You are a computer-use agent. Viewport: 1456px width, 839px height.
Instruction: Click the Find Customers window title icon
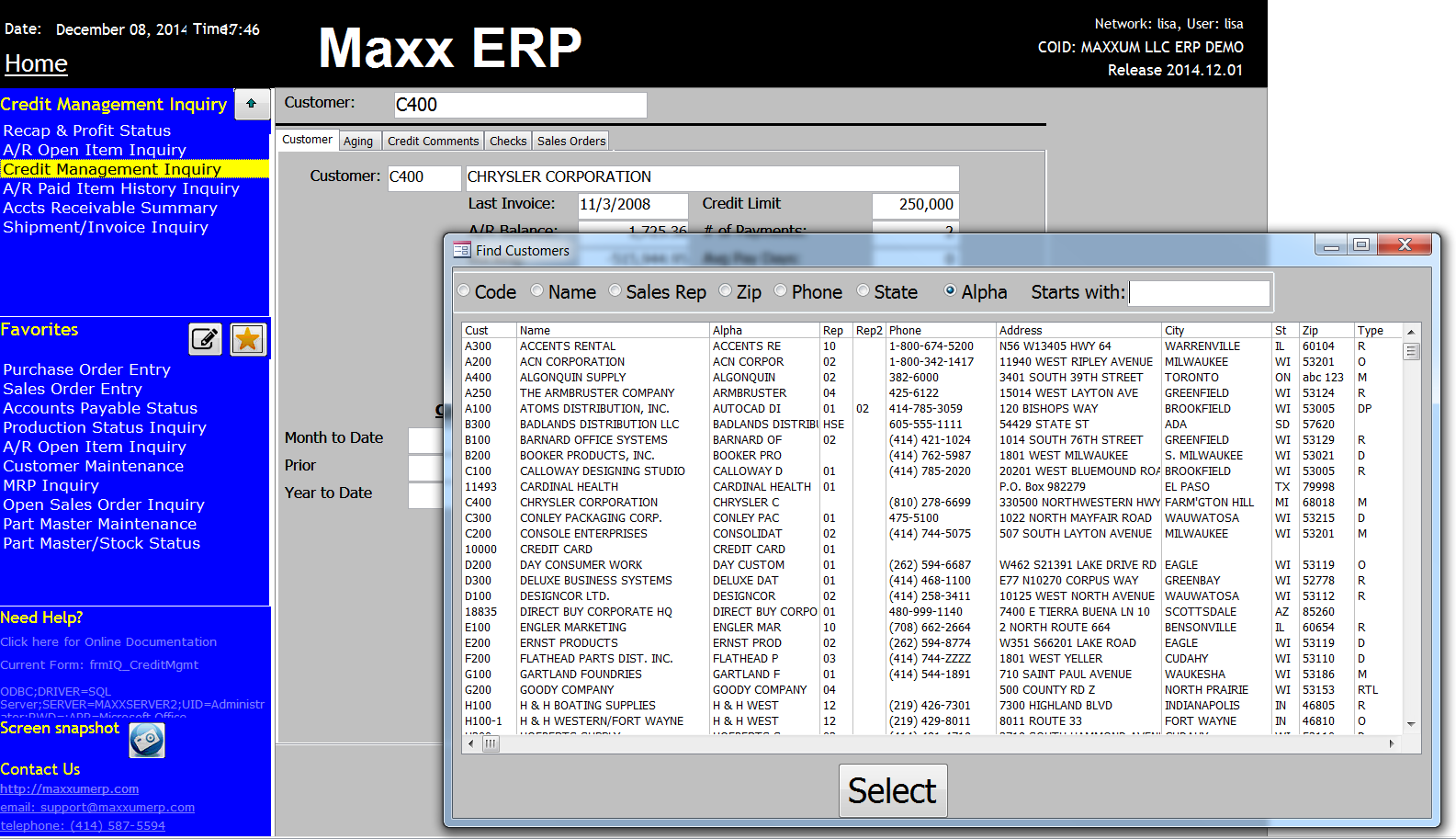(x=462, y=250)
